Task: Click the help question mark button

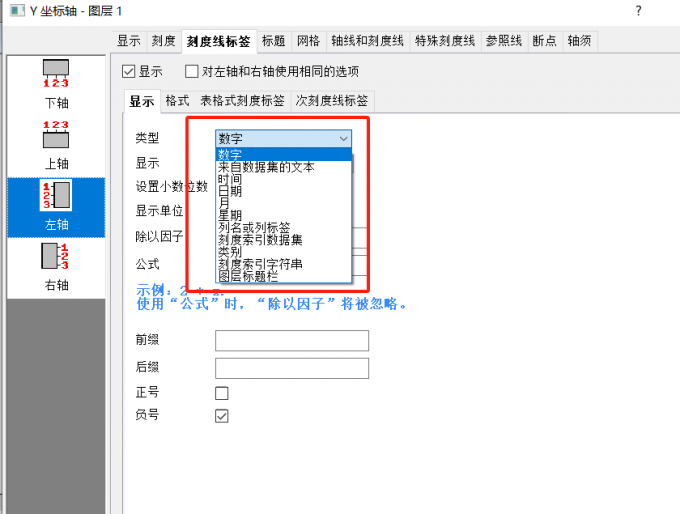Action: tap(638, 10)
